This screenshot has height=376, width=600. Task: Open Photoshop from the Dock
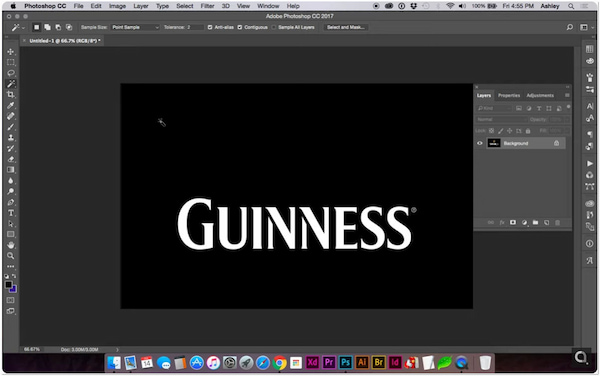[345, 362]
